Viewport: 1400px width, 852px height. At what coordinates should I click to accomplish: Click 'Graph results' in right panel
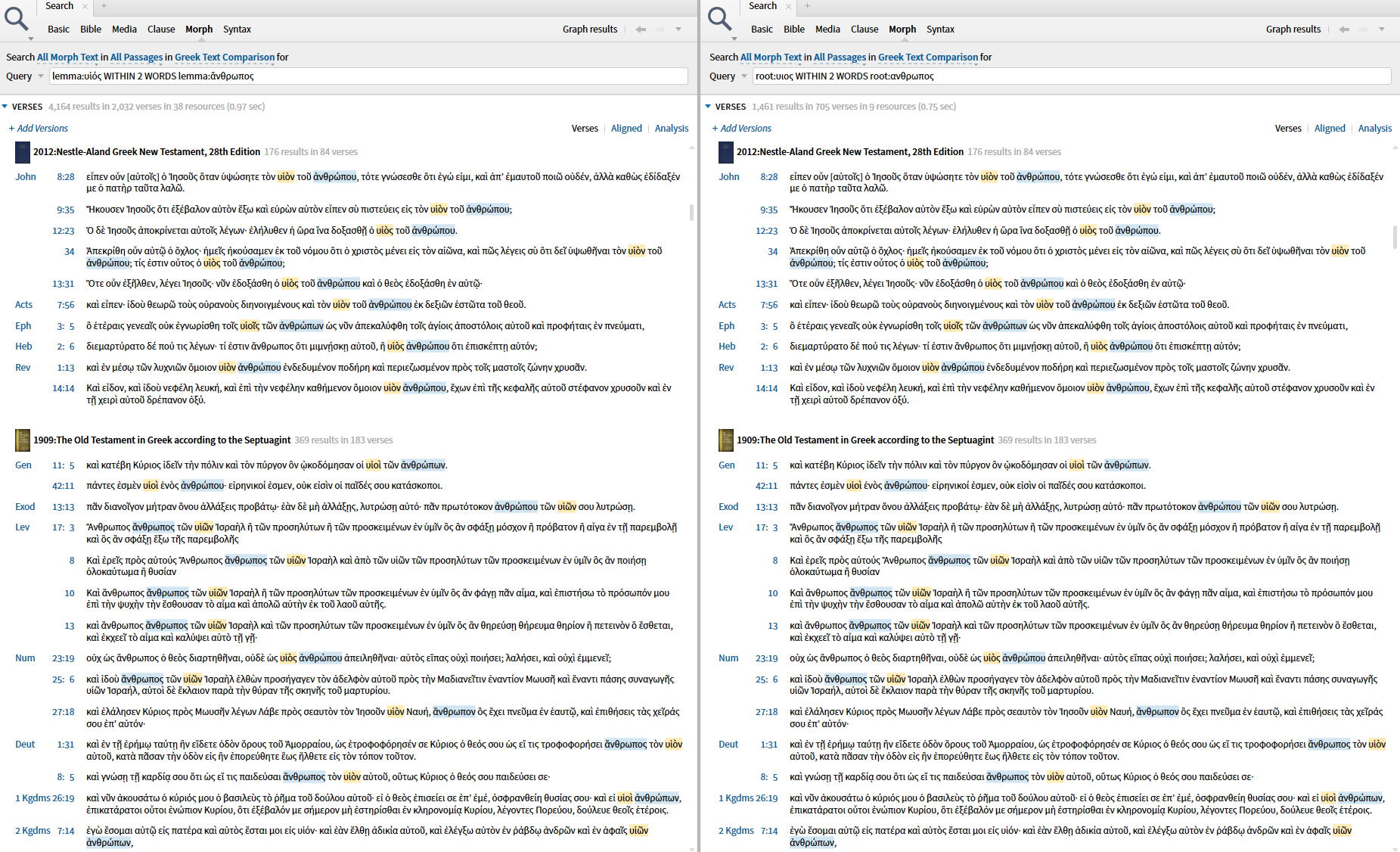click(1293, 30)
